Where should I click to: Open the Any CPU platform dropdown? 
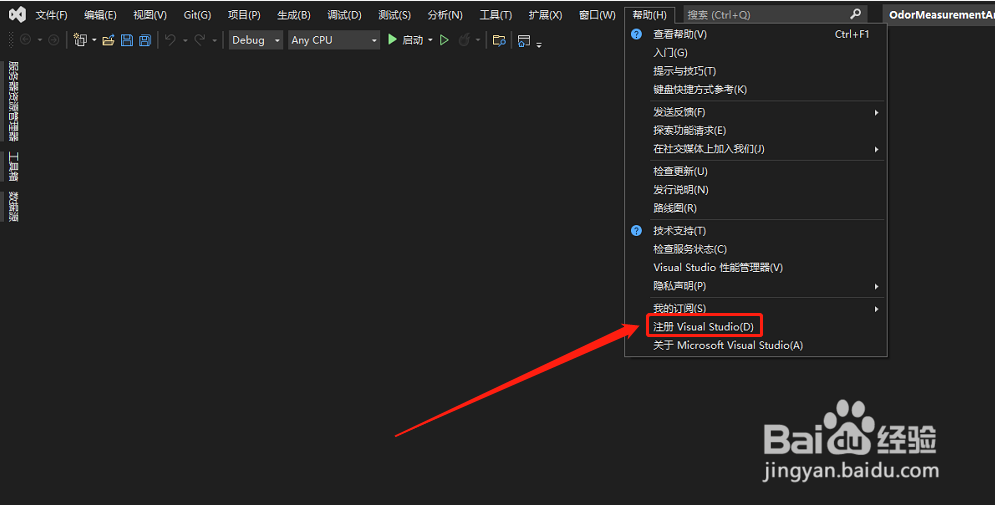[x=334, y=40]
